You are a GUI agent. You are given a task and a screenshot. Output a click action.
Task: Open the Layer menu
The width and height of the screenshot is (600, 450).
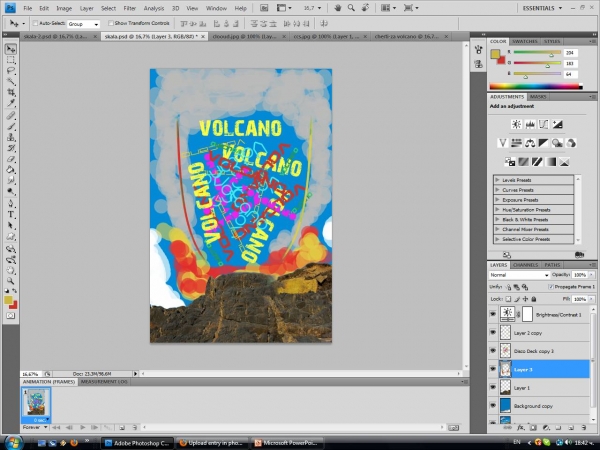click(86, 8)
